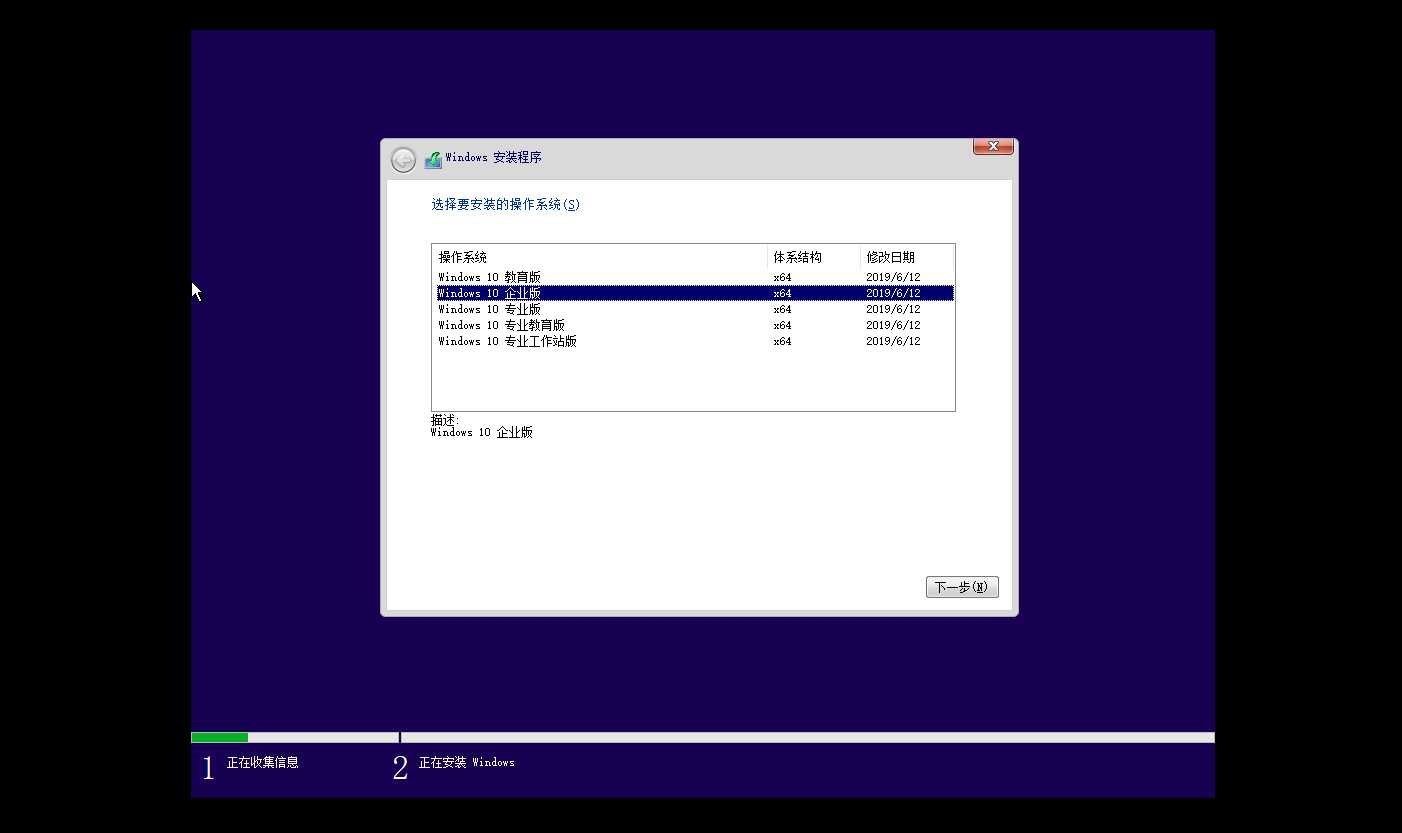Click the description text Windows 10 企业版
The height and width of the screenshot is (833, 1402).
coord(482,432)
